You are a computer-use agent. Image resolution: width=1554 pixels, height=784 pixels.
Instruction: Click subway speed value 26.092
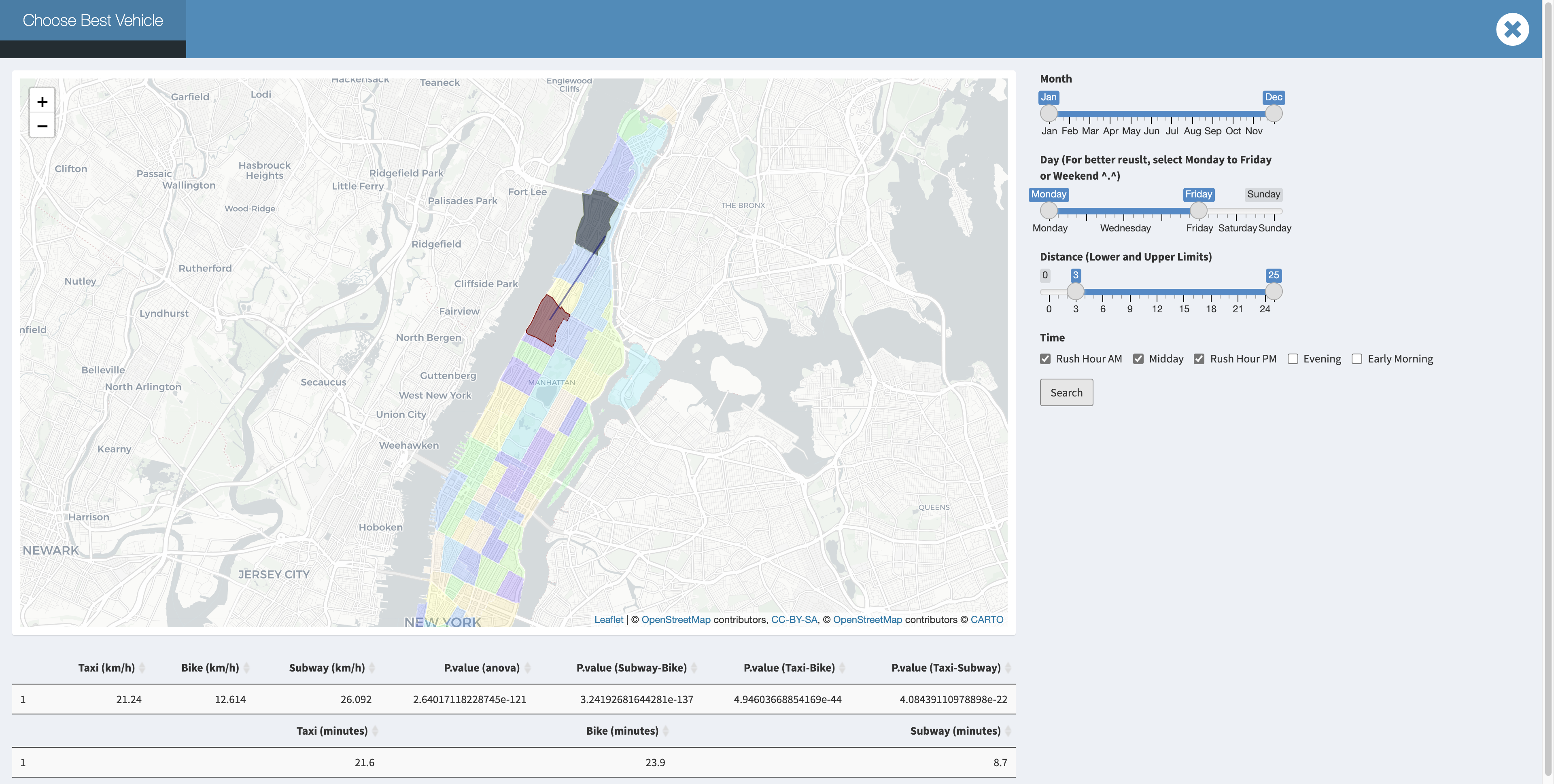coord(356,699)
